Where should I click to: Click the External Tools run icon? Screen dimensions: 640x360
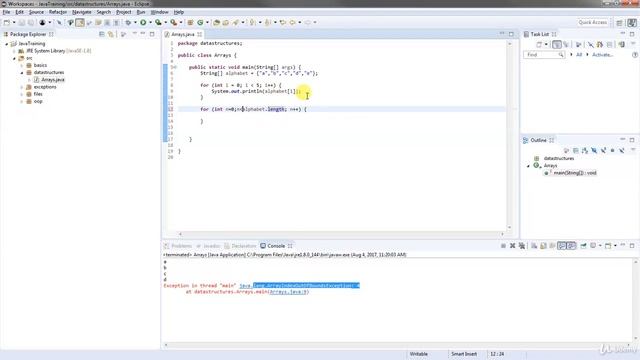tap(173, 22)
